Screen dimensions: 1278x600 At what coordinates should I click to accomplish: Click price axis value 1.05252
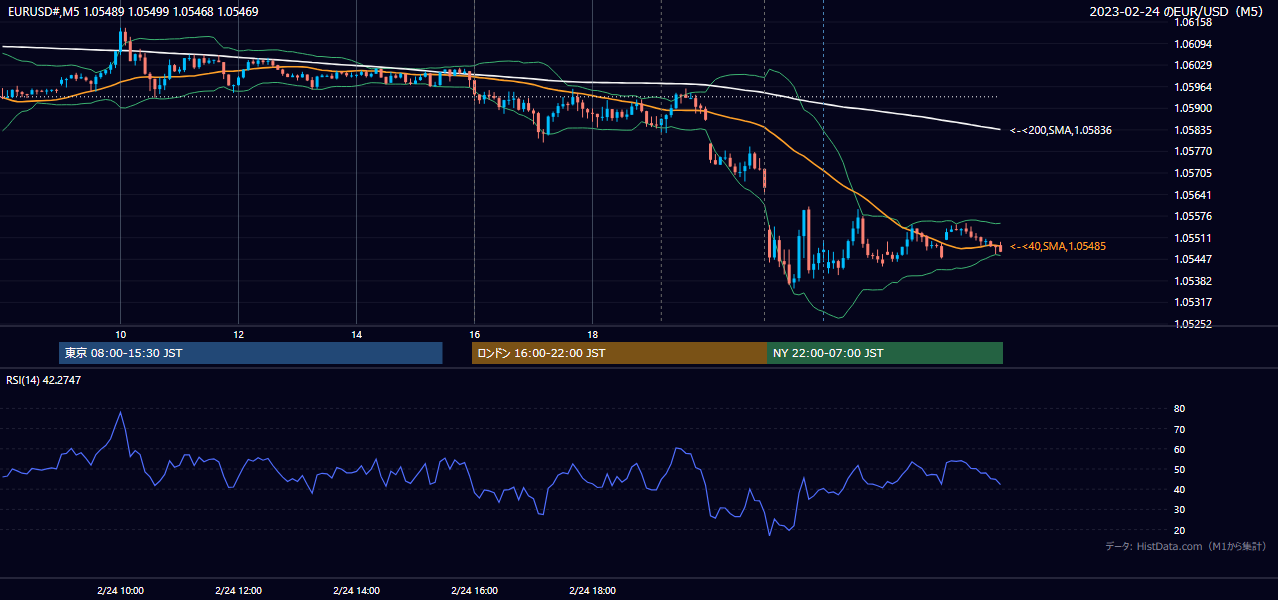pos(1193,324)
